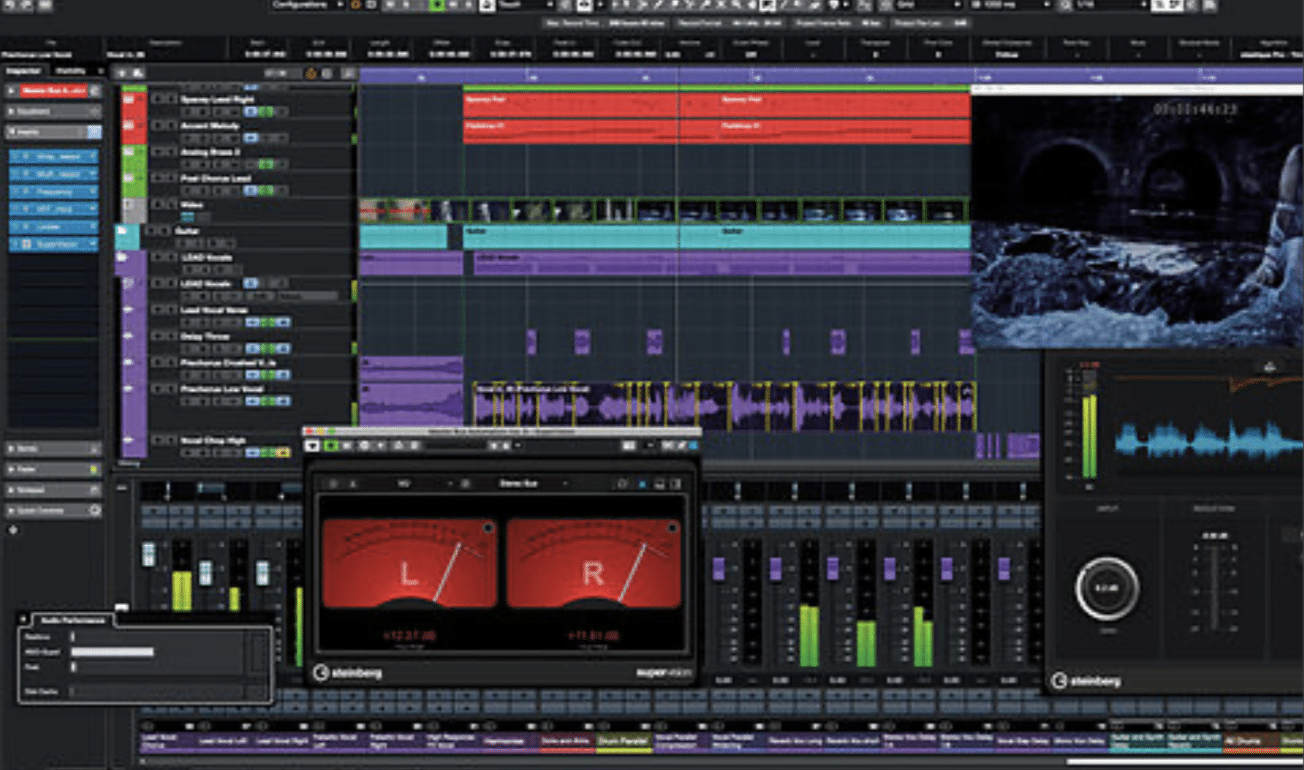Mute the Accent Melody track
1304x770 pixels.
[159, 126]
